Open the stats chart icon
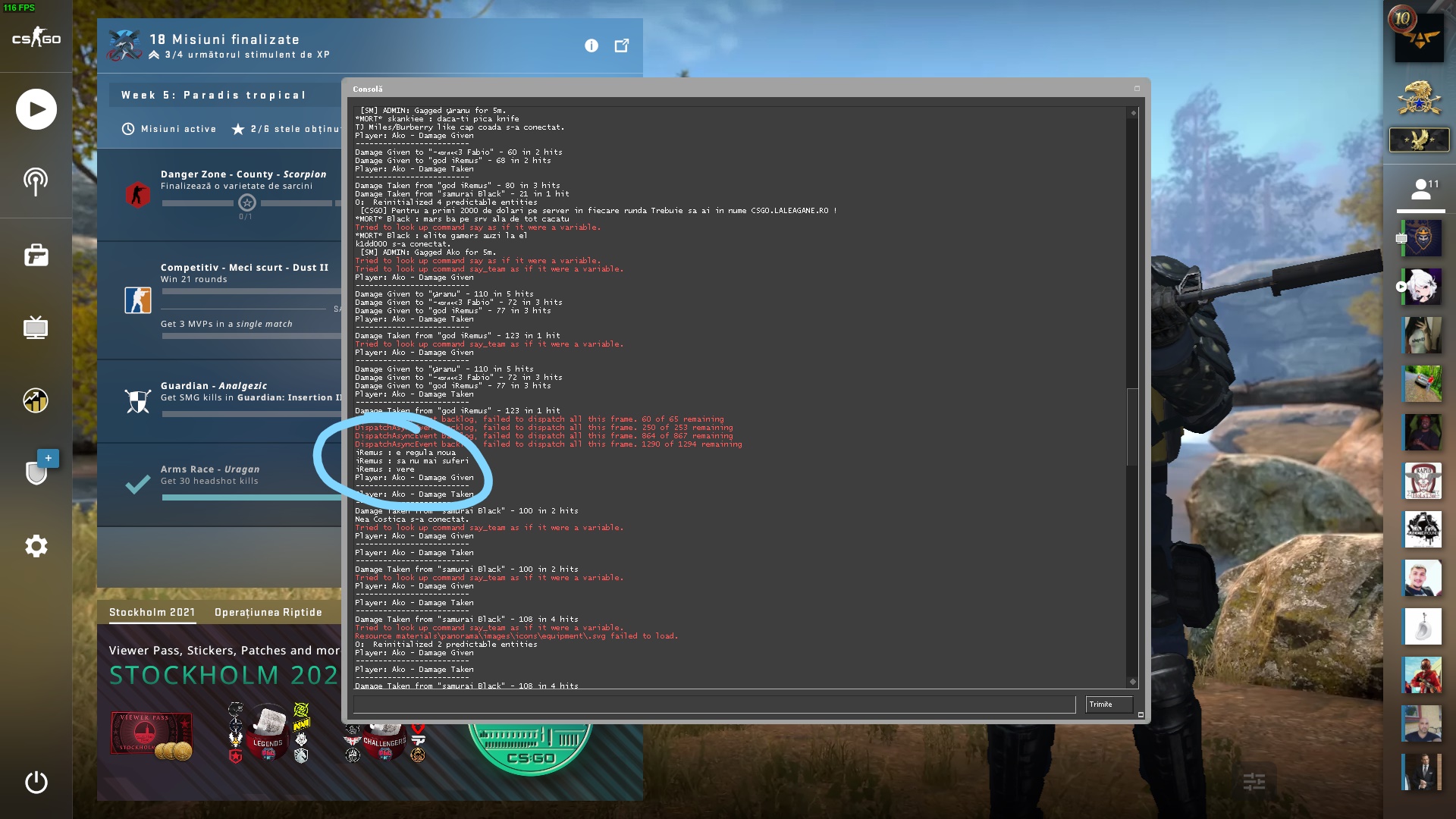Image resolution: width=1456 pixels, height=819 pixels. pyautogui.click(x=36, y=400)
